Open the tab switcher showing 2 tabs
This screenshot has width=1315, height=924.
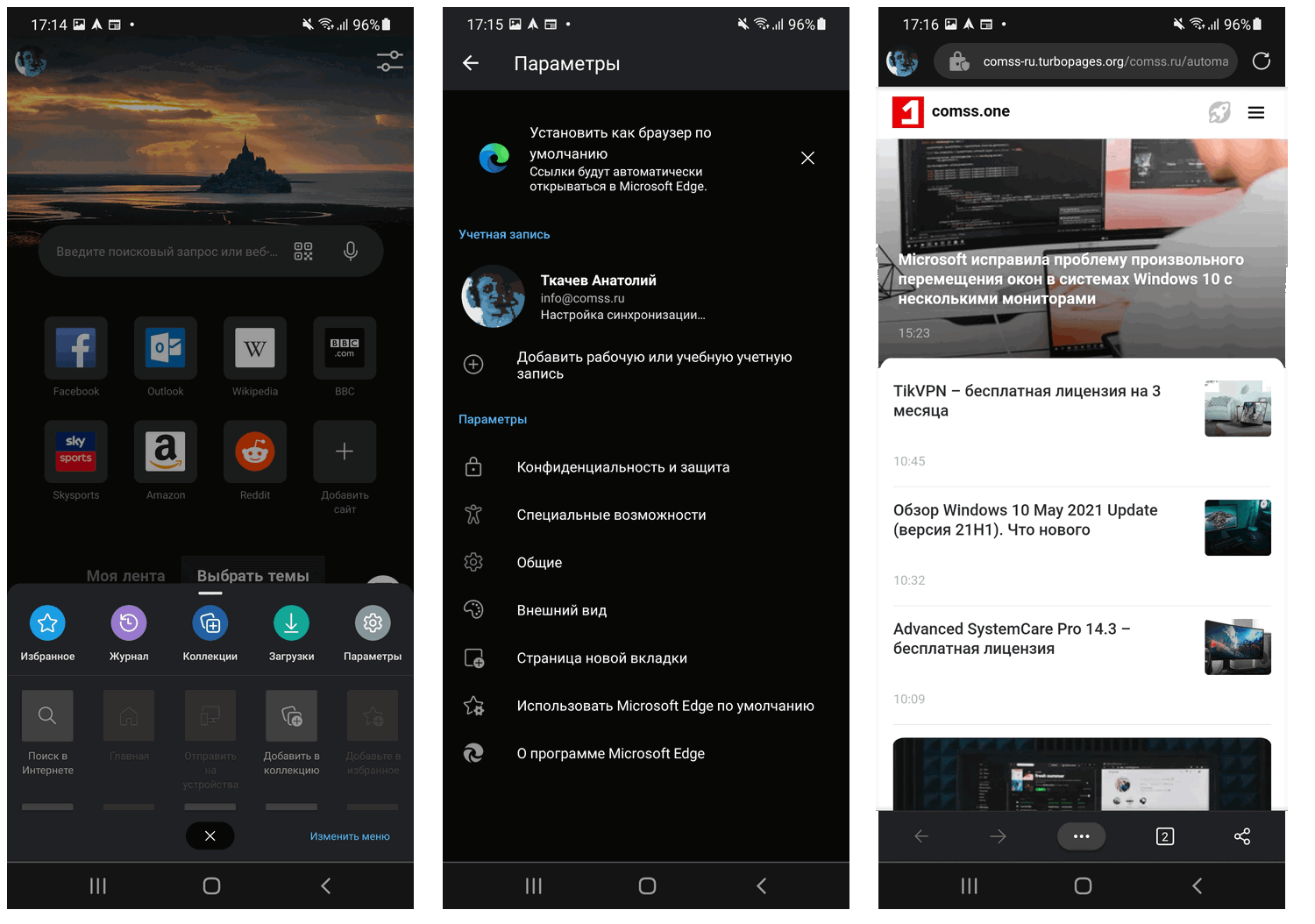point(1165,836)
